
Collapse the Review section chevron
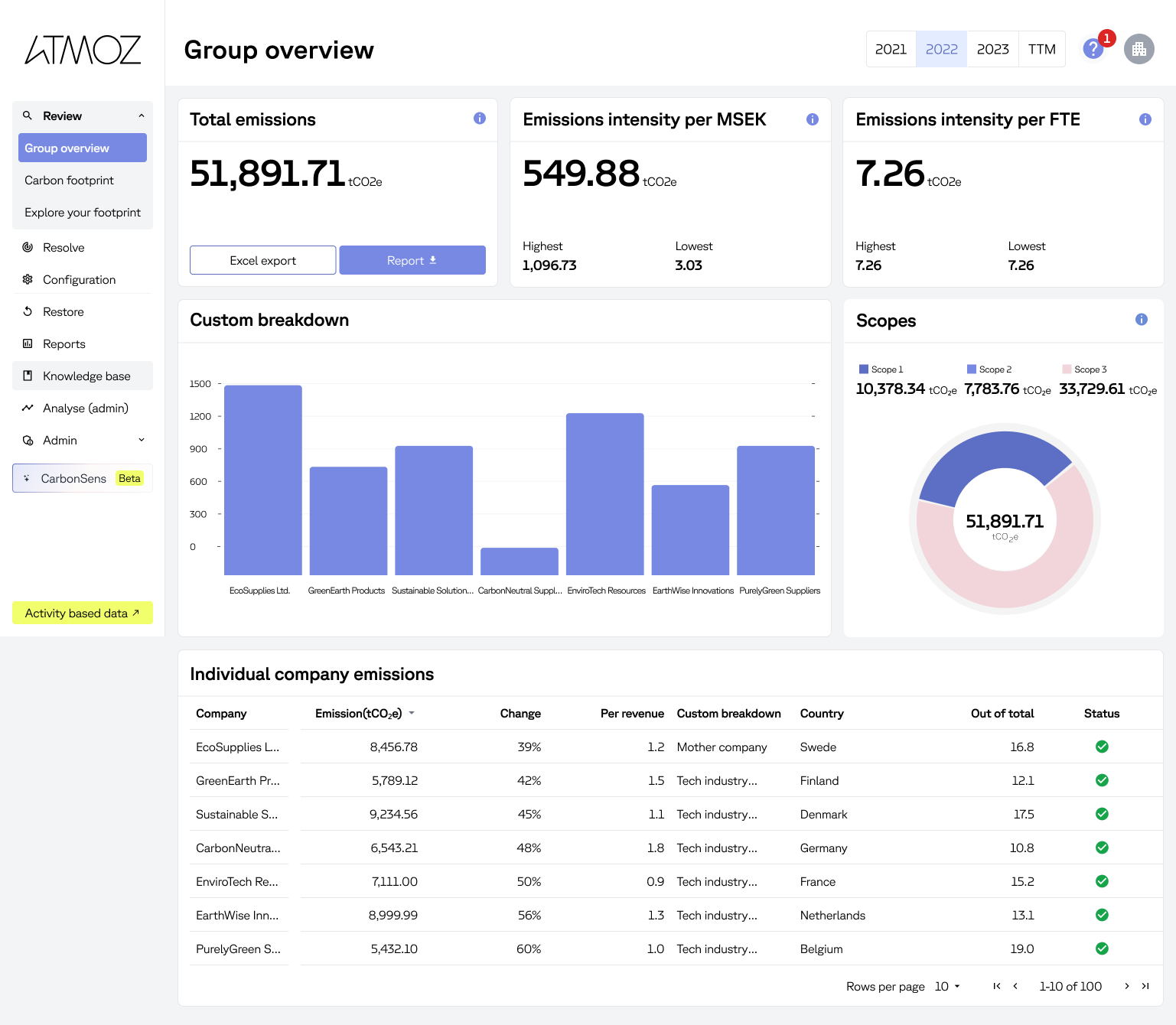(142, 116)
